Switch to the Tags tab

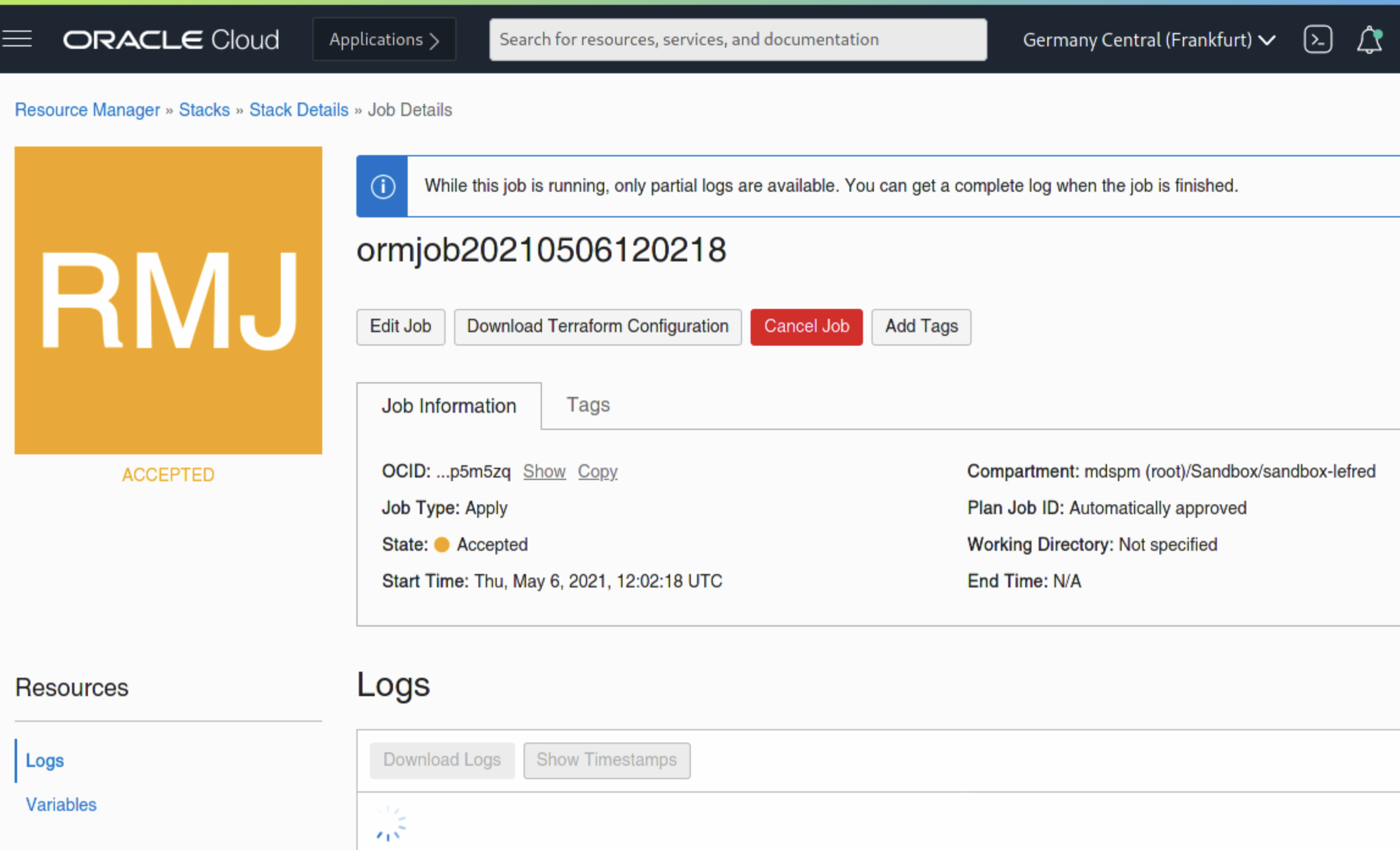pos(588,405)
